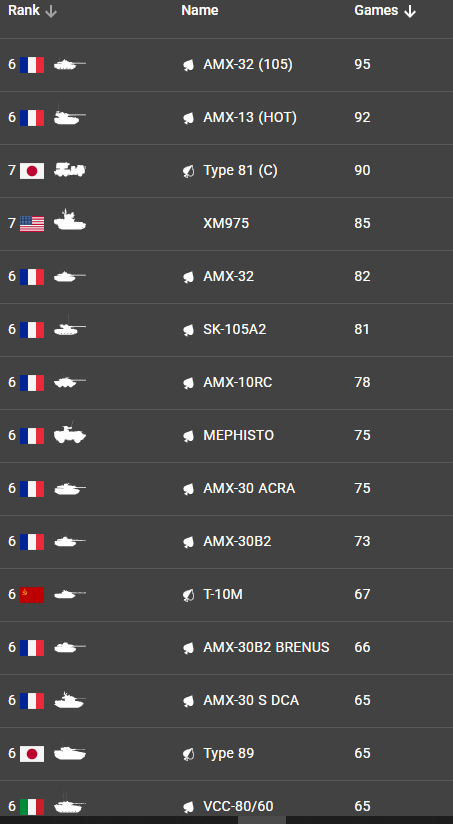This screenshot has height=824, width=453.
Task: Click the premium leaf icon beside Type 89
Action: [x=189, y=755]
